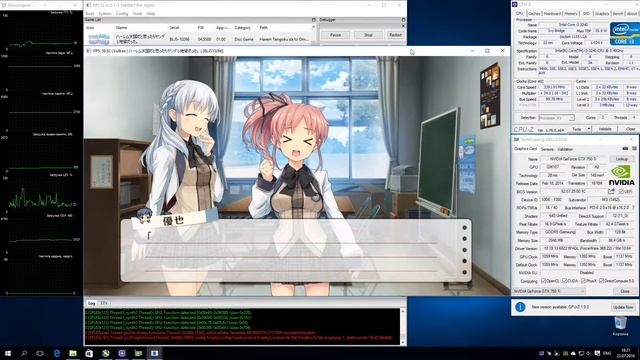Viewport: 640px width, 360px height.
Task: Open Task View on taskbar
Action: tap(40, 353)
